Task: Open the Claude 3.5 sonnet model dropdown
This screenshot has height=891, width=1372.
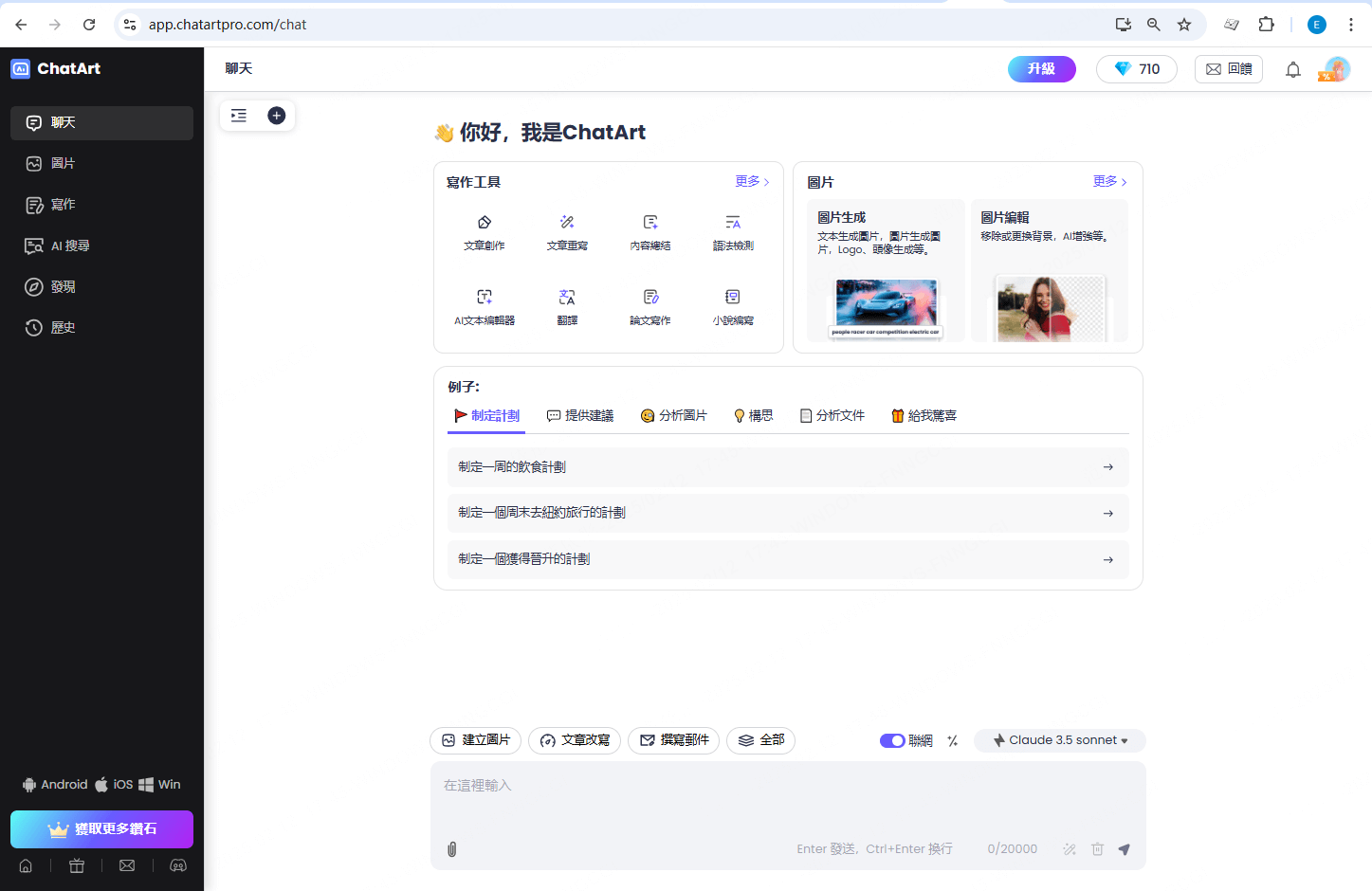Action: (1060, 740)
